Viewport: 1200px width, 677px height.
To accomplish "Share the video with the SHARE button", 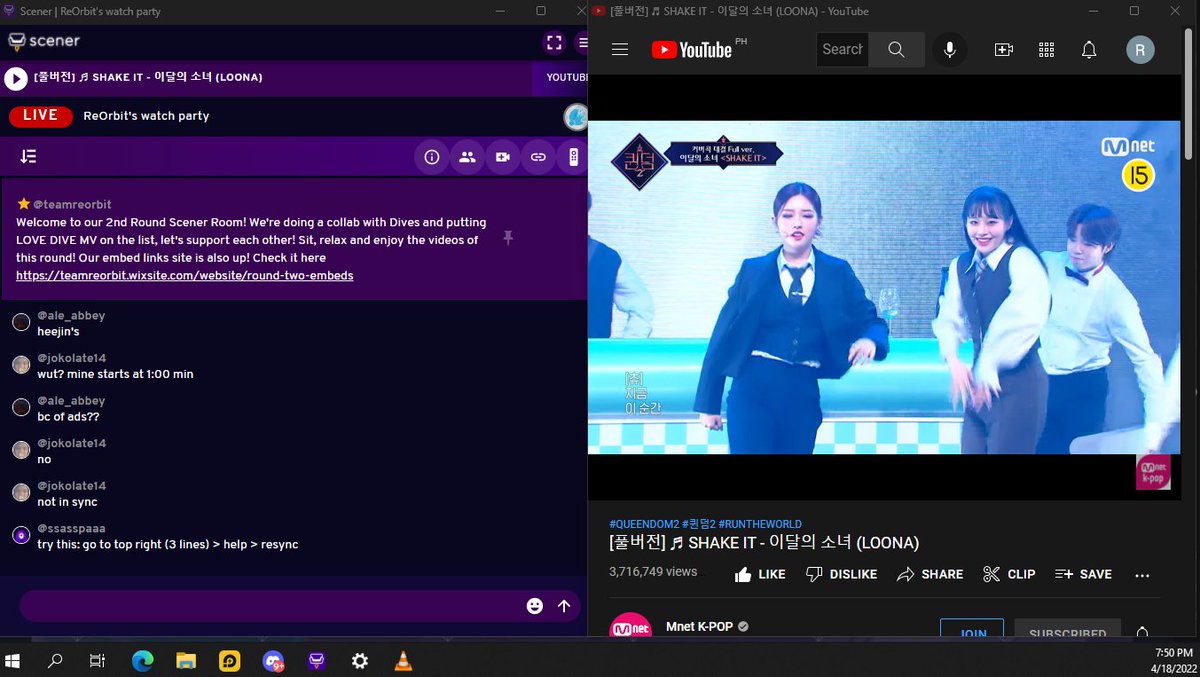I will click(930, 574).
